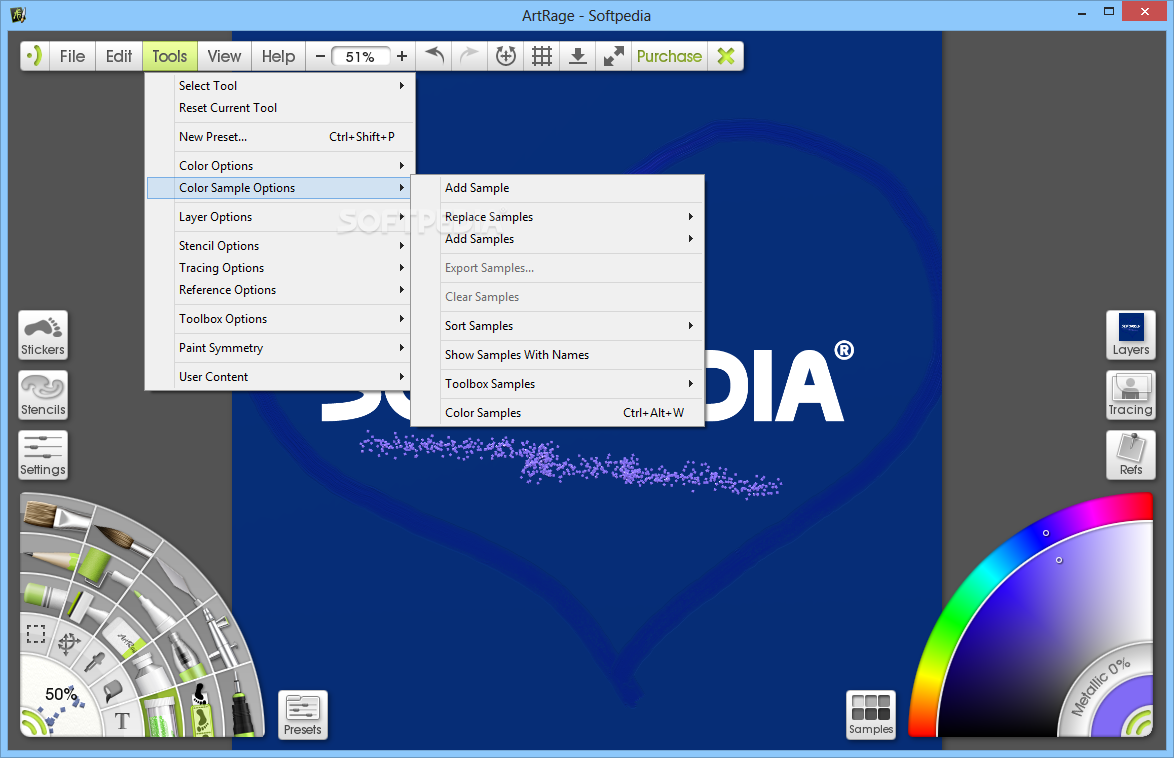Expand the Layer Options submenu
Screen dimensions: 1174x758
coord(281,217)
